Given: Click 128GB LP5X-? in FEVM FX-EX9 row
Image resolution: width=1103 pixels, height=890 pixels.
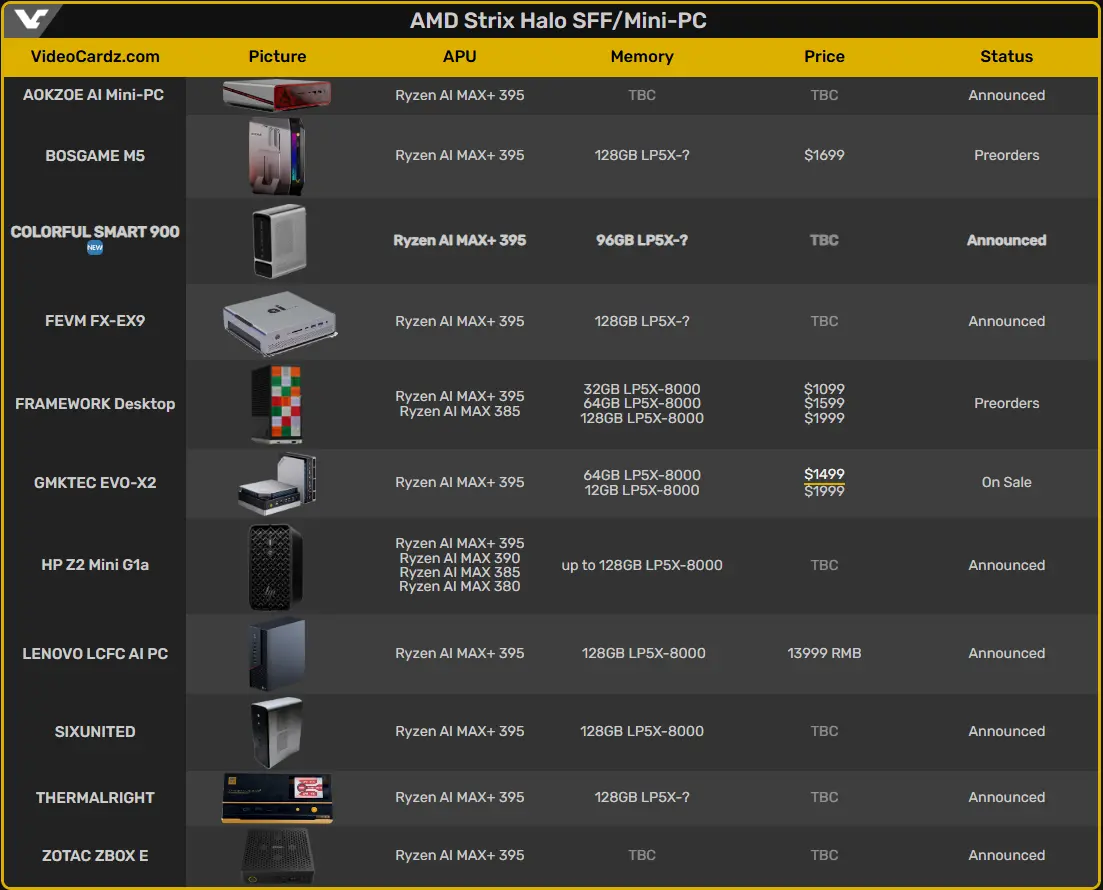Looking at the screenshot, I should coord(642,322).
